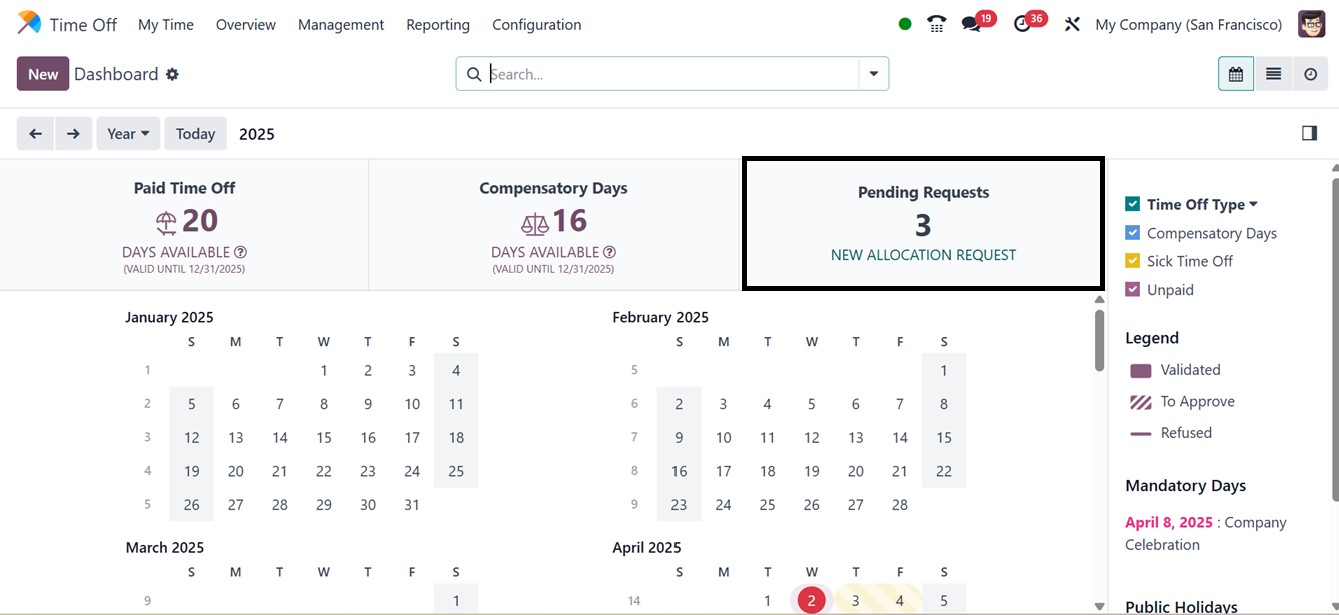This screenshot has height=615, width=1339.
Task: Click New Allocation Request link
Action: [x=923, y=255]
